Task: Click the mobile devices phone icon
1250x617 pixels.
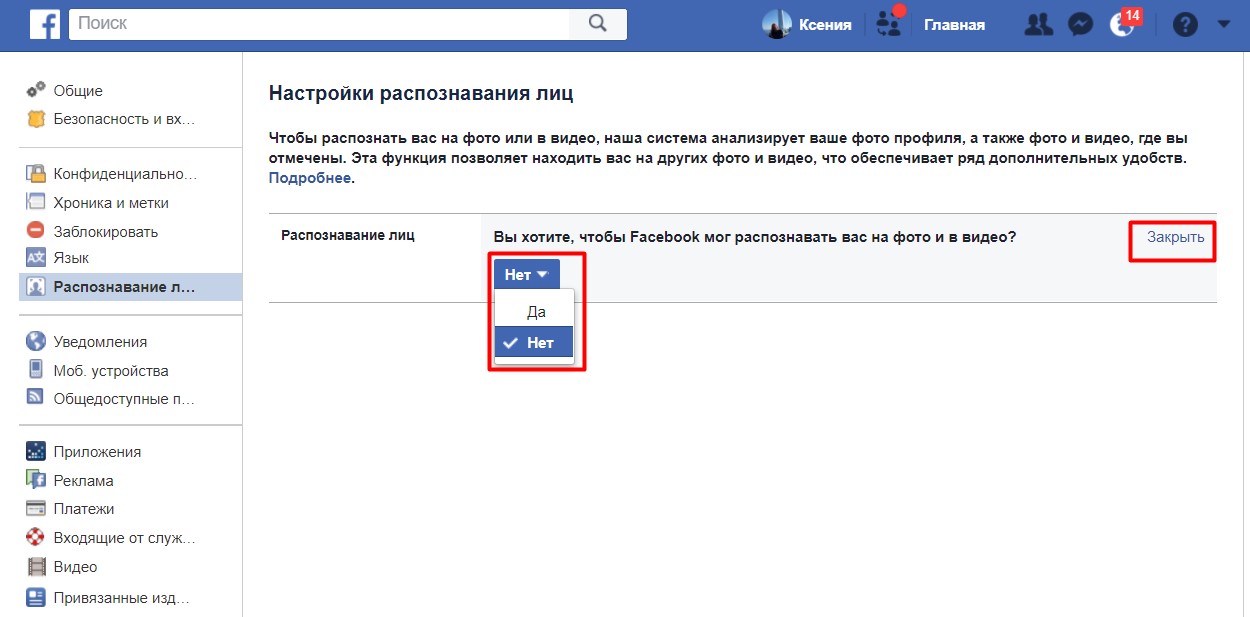Action: click(x=36, y=370)
